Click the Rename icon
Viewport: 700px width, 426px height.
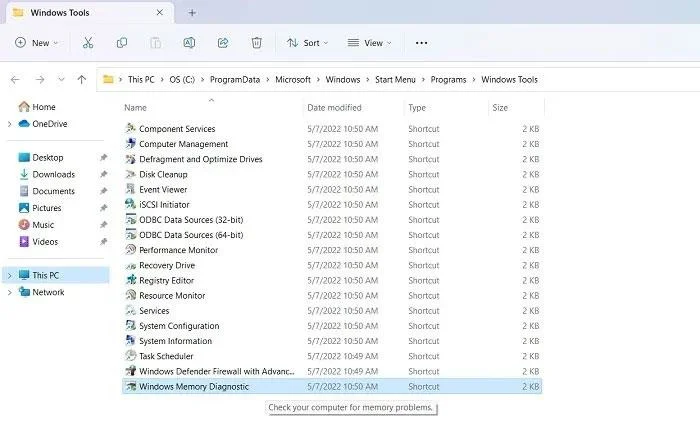coord(189,43)
